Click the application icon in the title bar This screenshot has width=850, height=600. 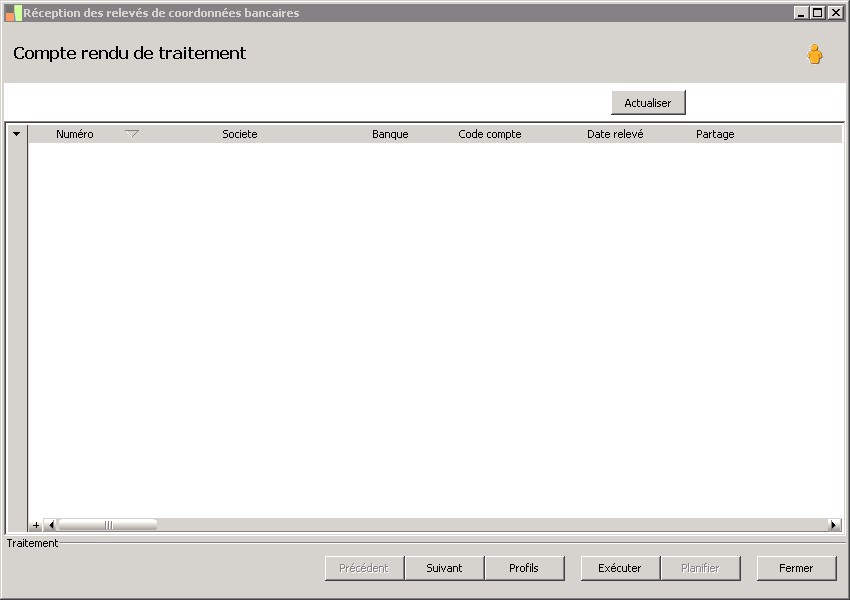point(13,13)
